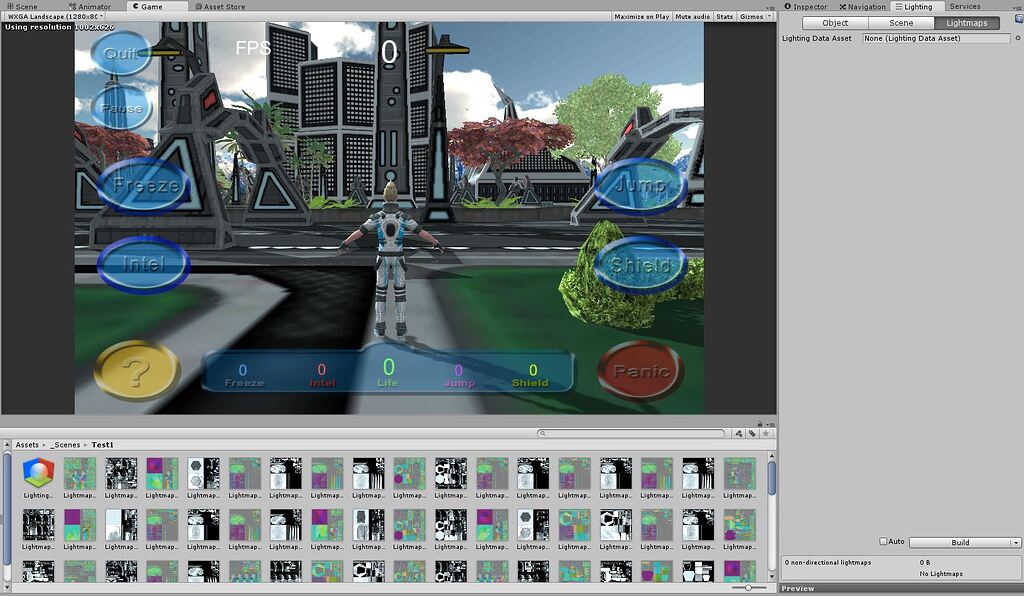Image resolution: width=1024 pixels, height=596 pixels.
Task: Switch to the Asset Store tab
Action: click(x=222, y=6)
